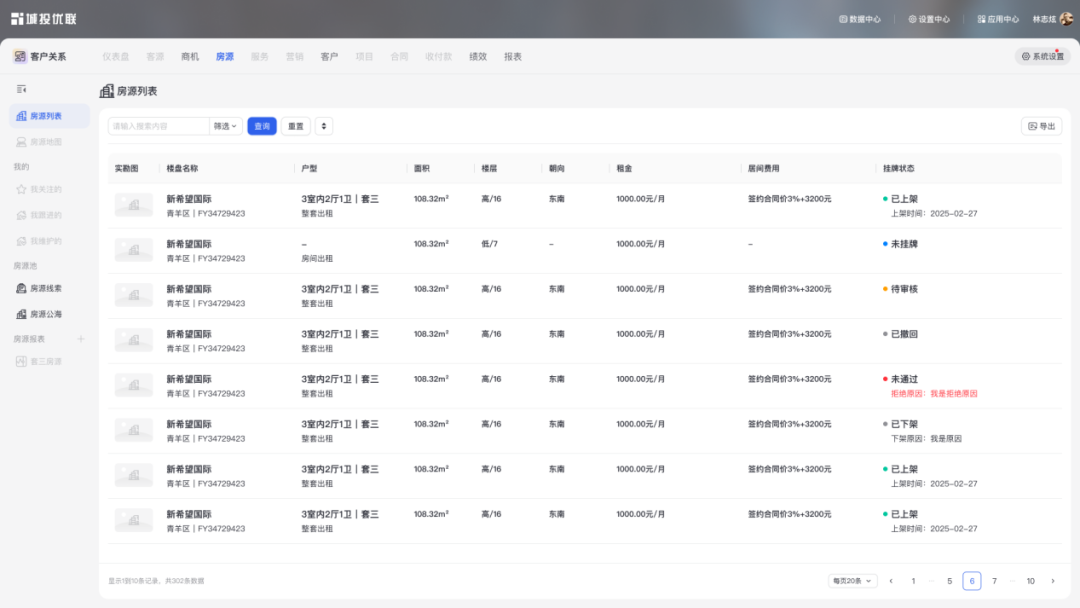Open 系统设置 with the gear icon

tap(1042, 57)
